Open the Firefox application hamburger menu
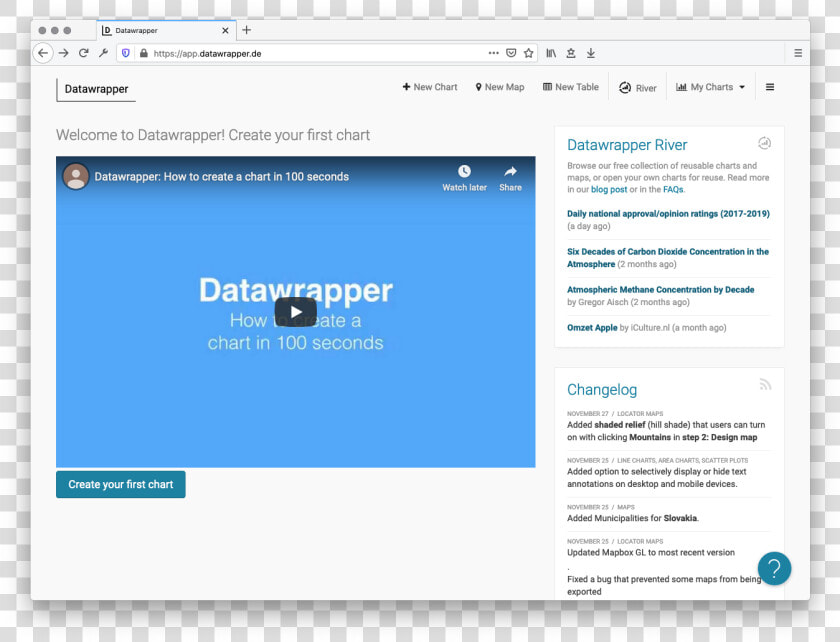The height and width of the screenshot is (642, 840). 798,53
